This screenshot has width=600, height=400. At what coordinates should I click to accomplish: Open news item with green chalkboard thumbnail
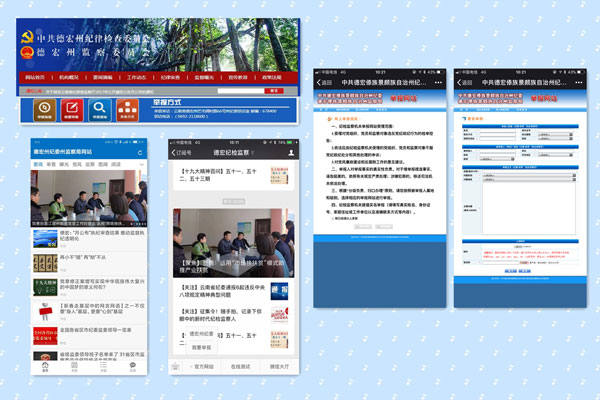(x=89, y=288)
